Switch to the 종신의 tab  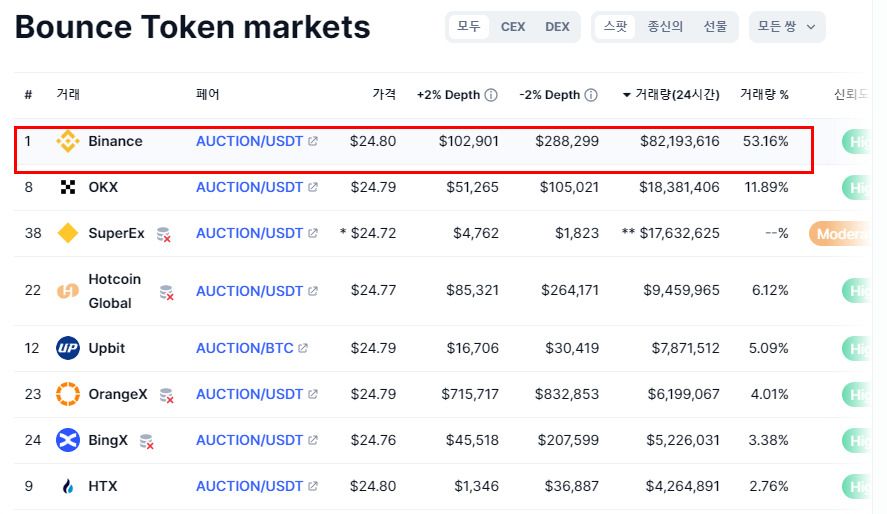(x=665, y=27)
